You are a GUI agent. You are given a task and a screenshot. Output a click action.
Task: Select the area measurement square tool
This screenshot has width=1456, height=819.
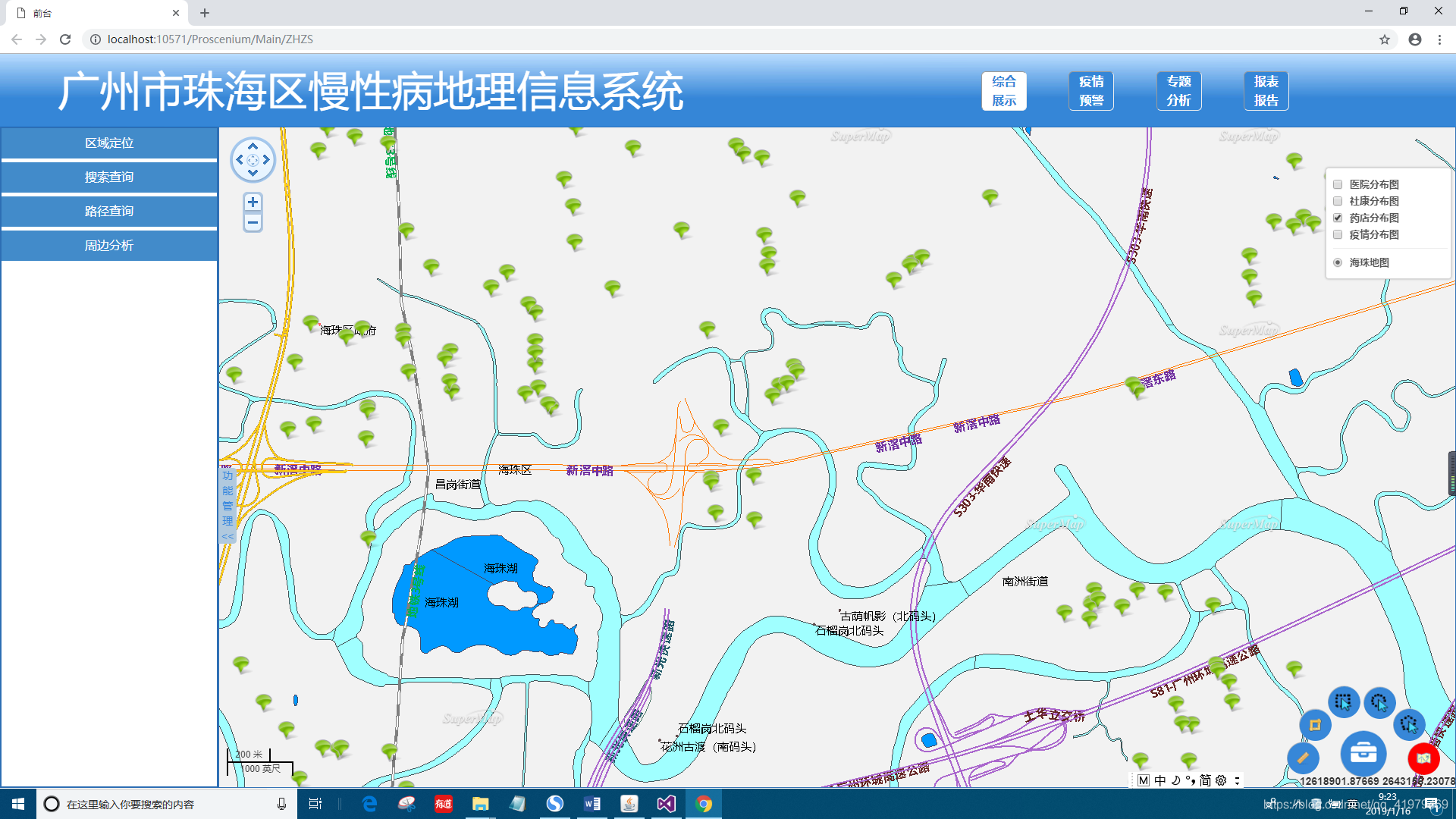(1315, 725)
